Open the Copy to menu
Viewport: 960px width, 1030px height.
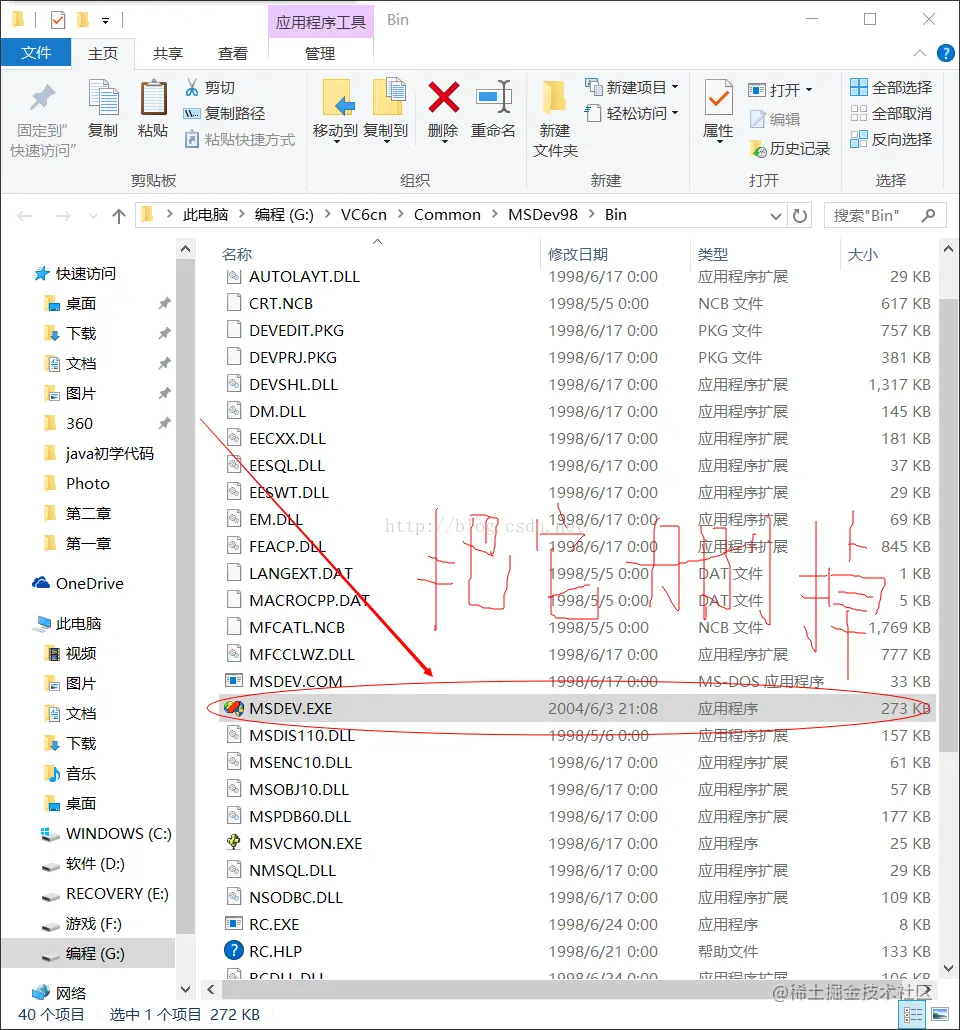[386, 111]
